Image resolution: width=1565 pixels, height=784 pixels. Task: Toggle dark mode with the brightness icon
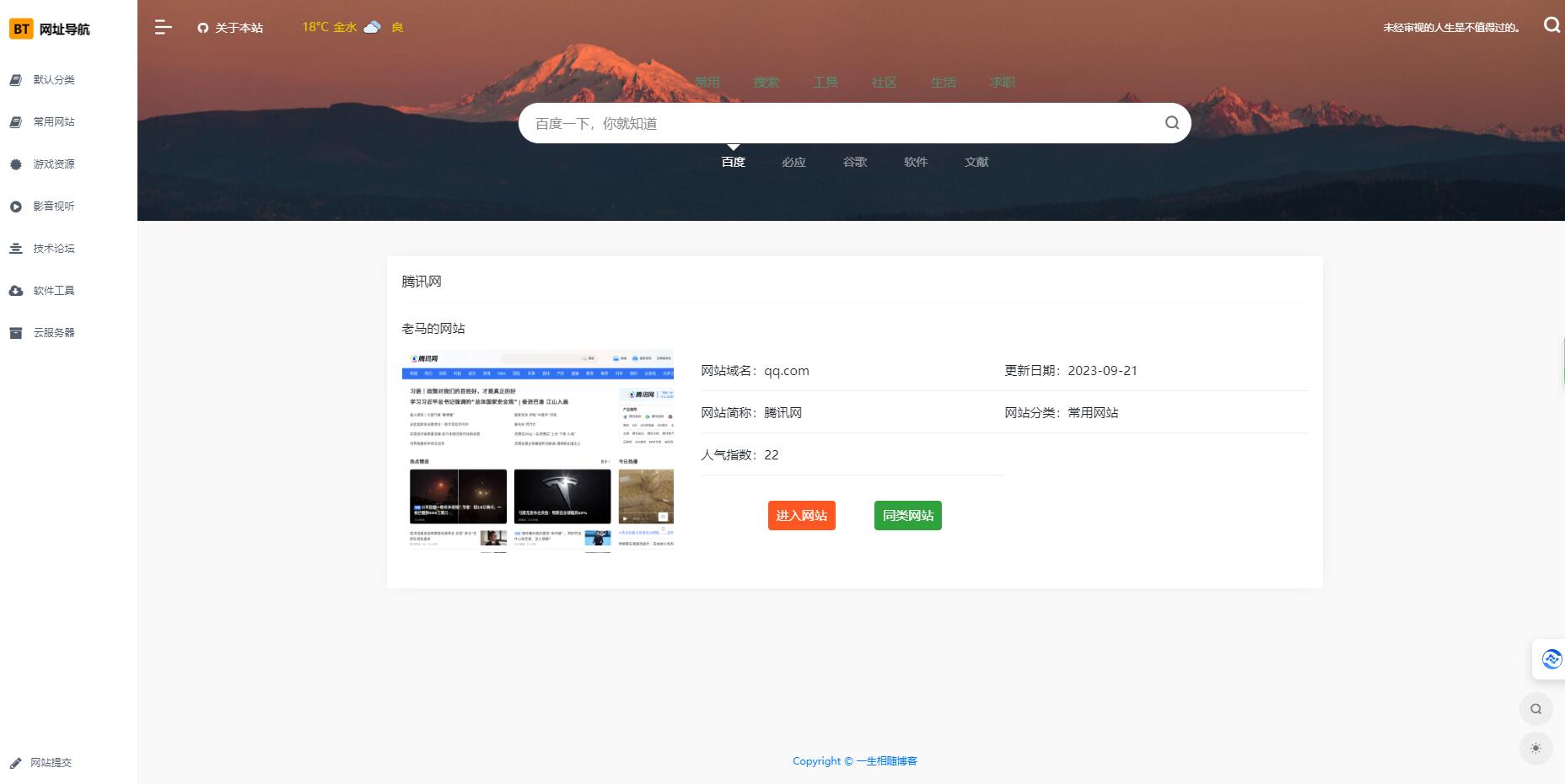click(1535, 749)
